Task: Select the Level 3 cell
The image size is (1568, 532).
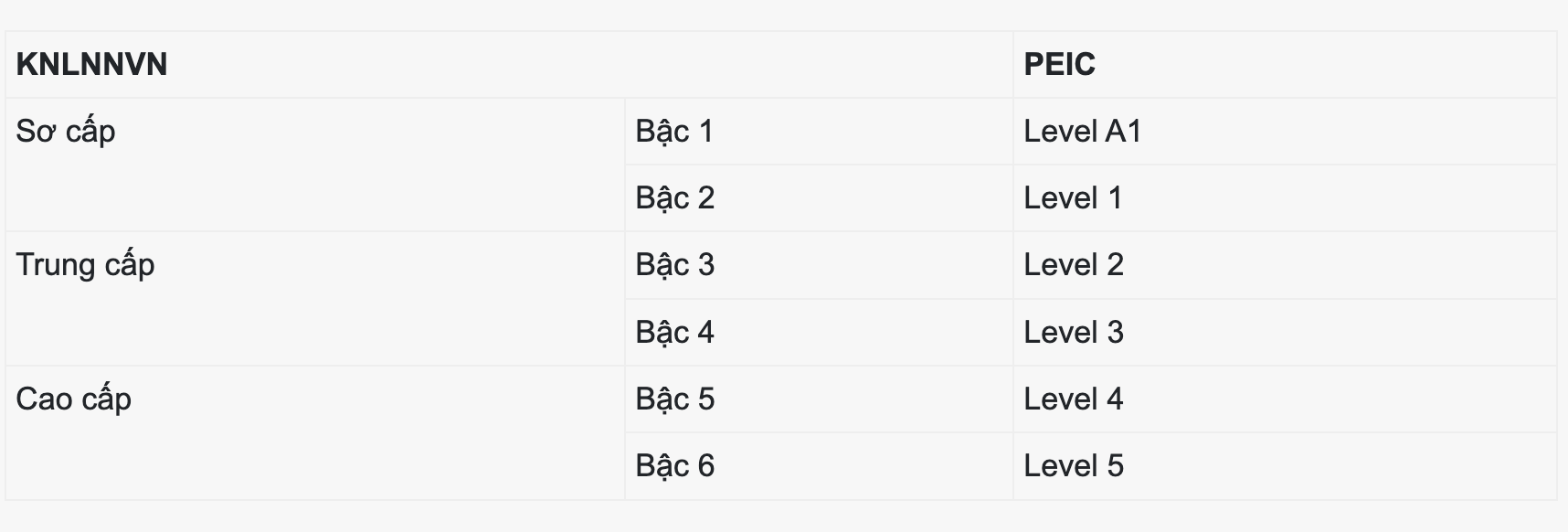Action: pos(1074,333)
